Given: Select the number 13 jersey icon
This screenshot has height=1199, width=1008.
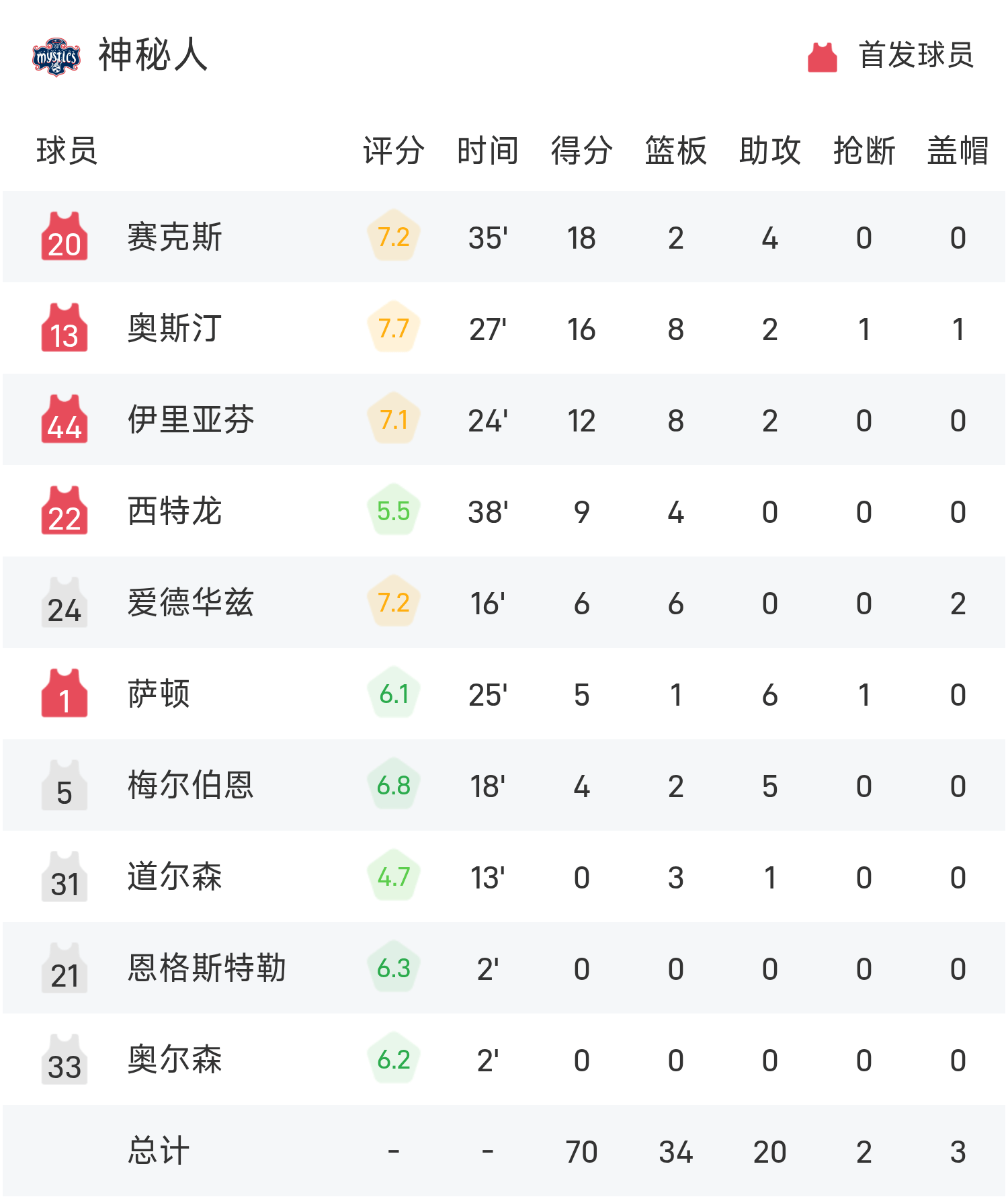Looking at the screenshot, I should pos(65,327).
